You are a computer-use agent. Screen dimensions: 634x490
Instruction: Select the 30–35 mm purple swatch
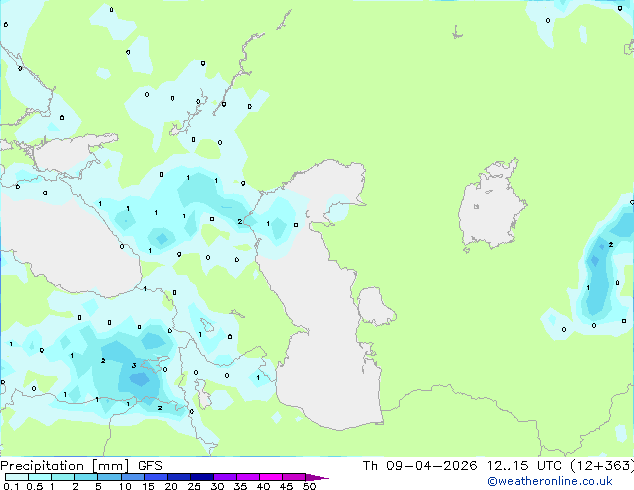[225, 477]
